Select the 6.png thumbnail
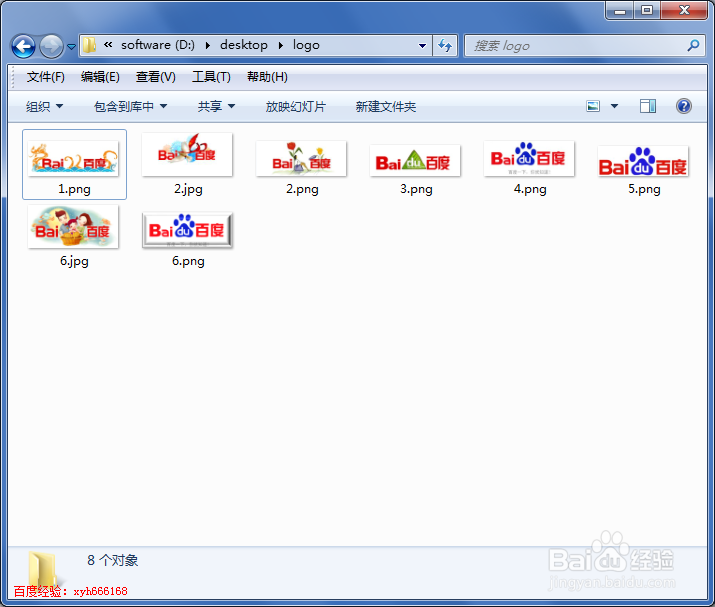 click(187, 230)
